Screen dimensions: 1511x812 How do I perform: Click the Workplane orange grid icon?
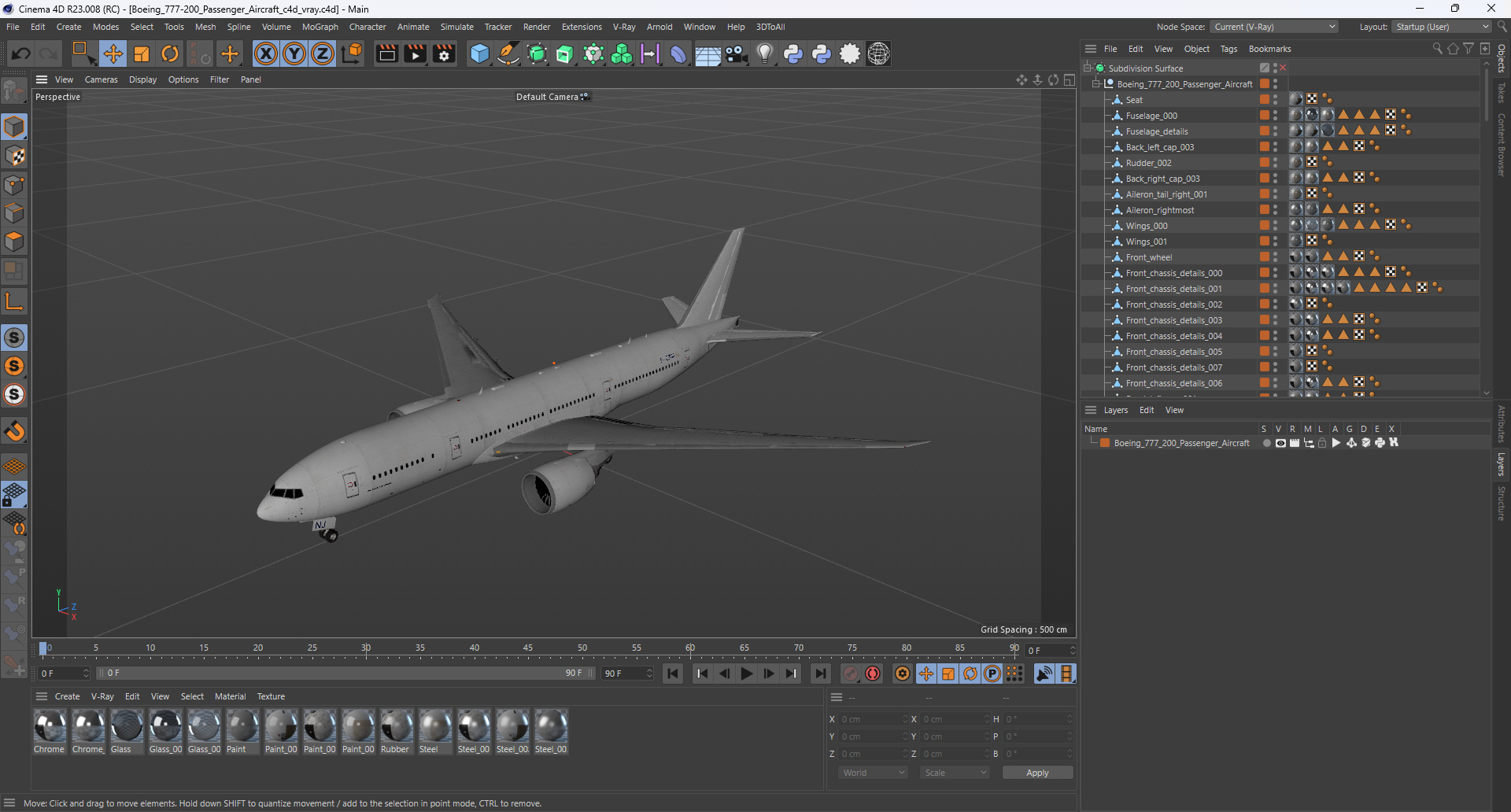point(14,466)
